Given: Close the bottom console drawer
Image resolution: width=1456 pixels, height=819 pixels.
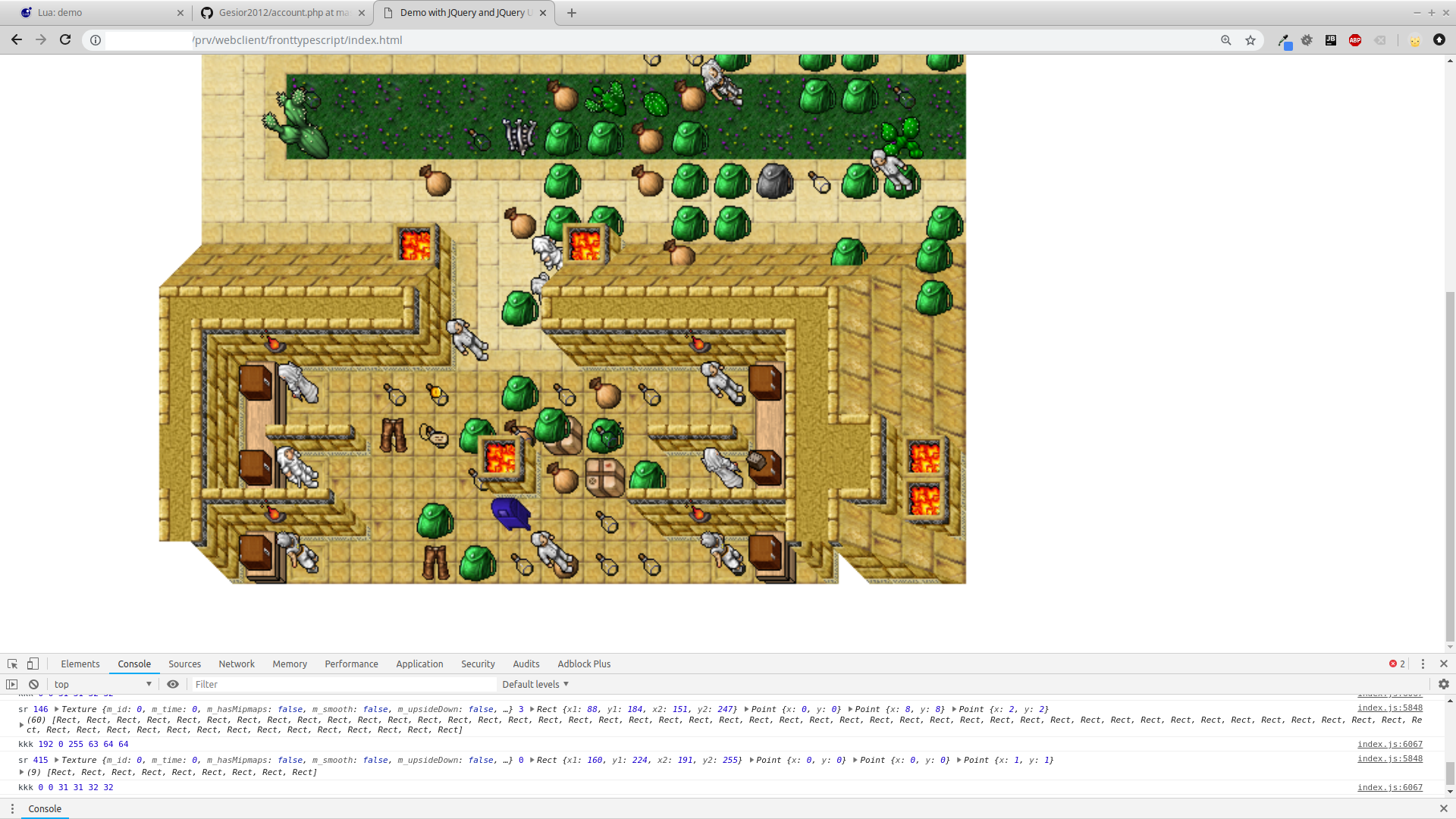Looking at the screenshot, I should [1444, 808].
